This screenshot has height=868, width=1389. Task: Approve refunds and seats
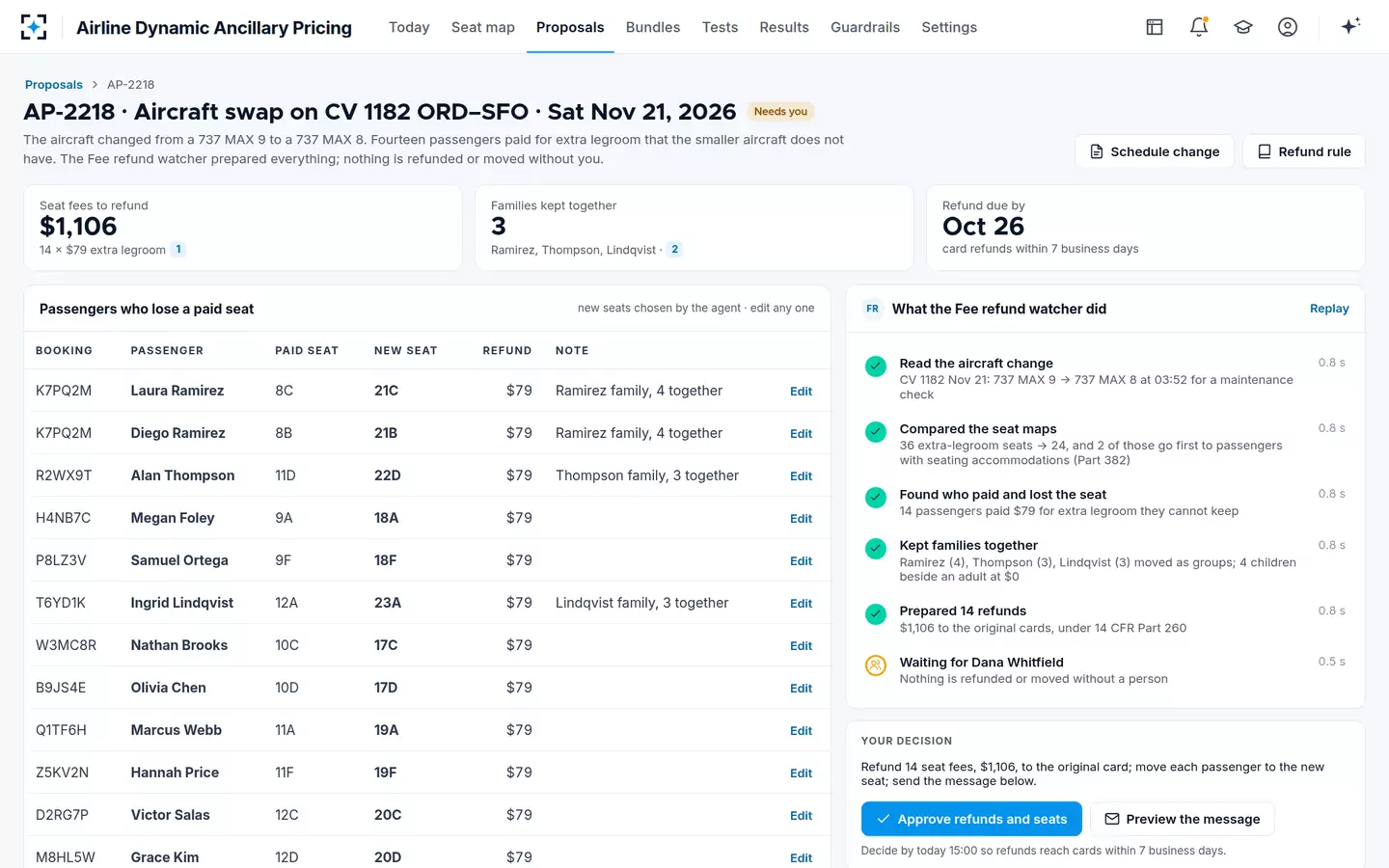pyautogui.click(x=971, y=819)
